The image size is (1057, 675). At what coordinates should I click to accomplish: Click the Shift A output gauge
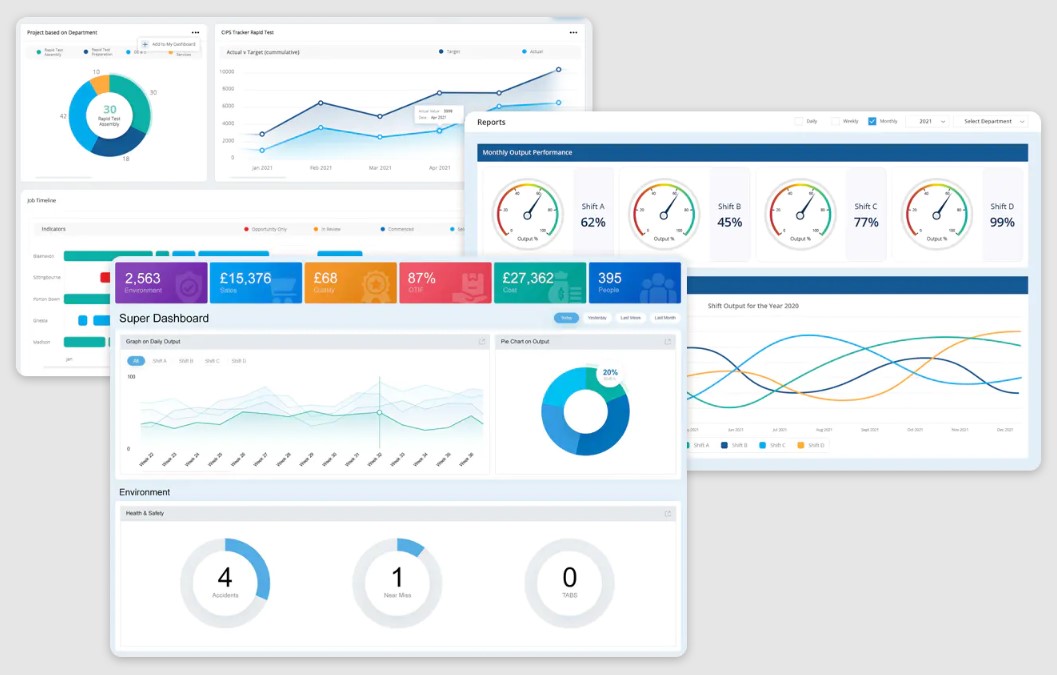click(527, 213)
